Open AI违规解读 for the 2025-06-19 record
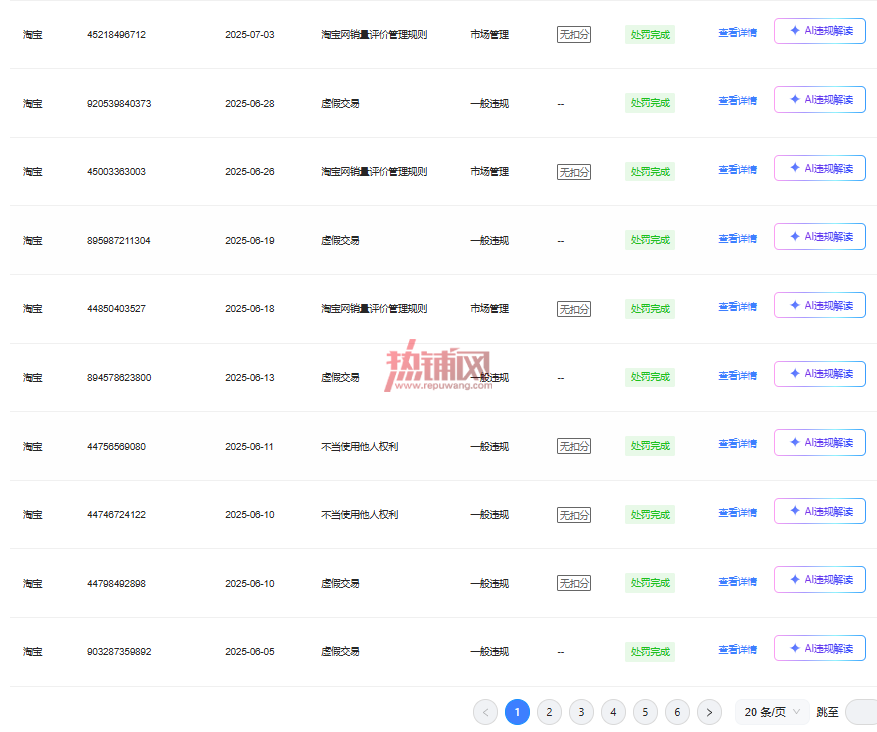 point(820,237)
